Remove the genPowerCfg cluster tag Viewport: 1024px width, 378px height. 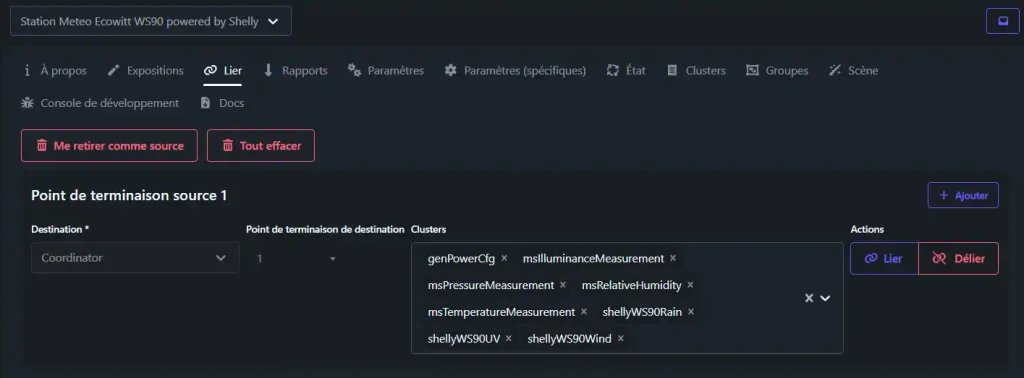pyautogui.click(x=504, y=259)
